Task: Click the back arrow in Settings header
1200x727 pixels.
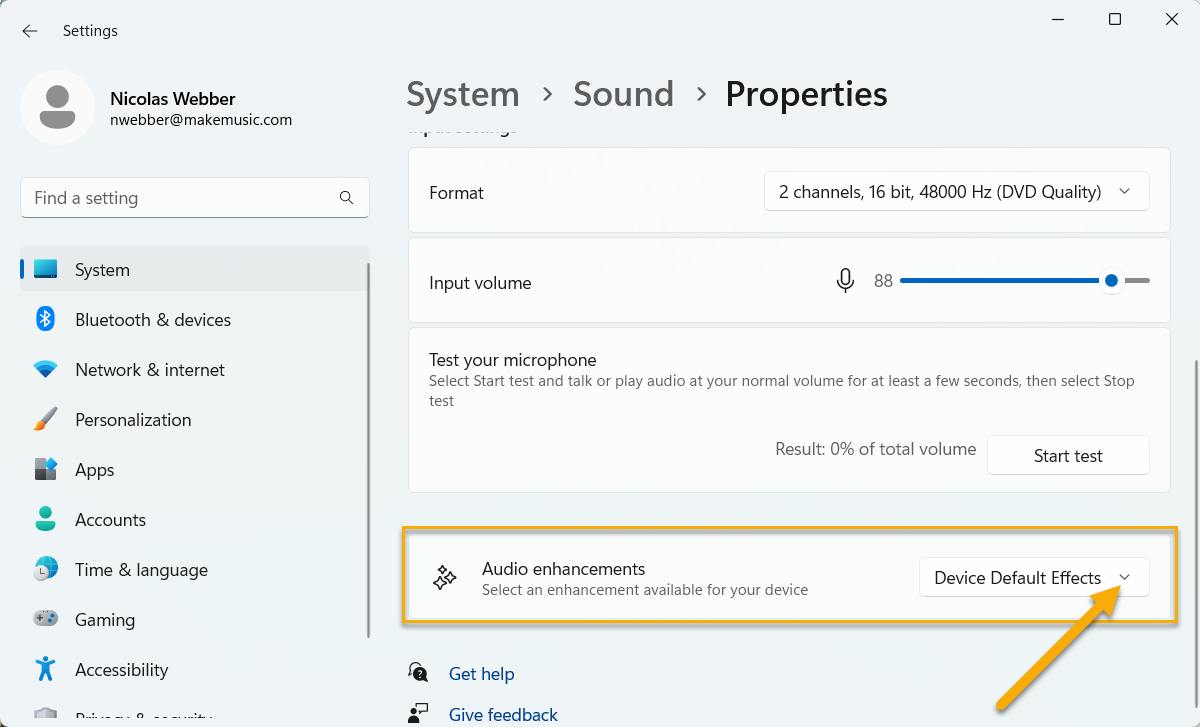Action: [x=30, y=31]
